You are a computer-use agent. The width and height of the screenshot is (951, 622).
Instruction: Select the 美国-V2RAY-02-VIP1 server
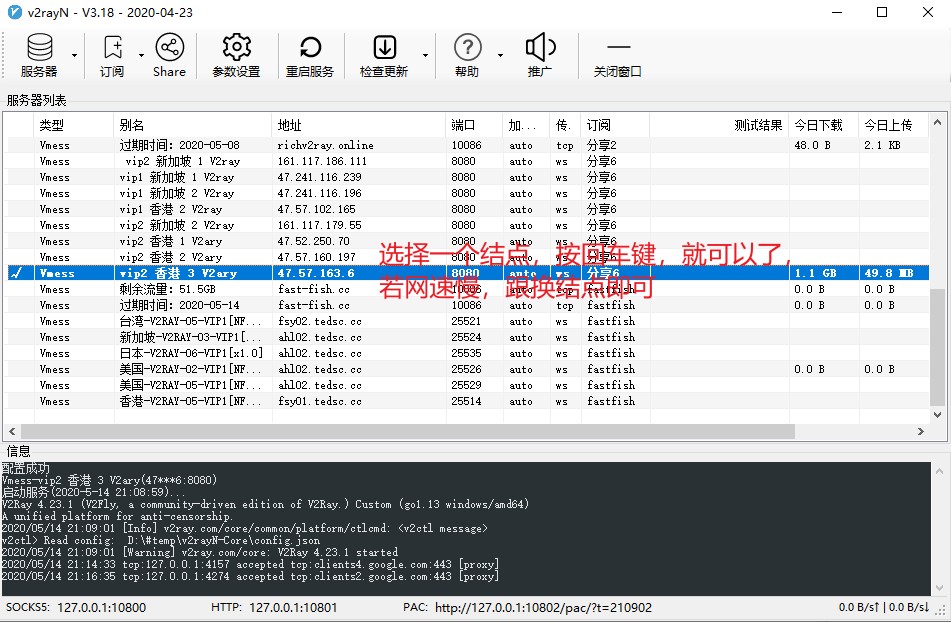[x=466, y=369]
